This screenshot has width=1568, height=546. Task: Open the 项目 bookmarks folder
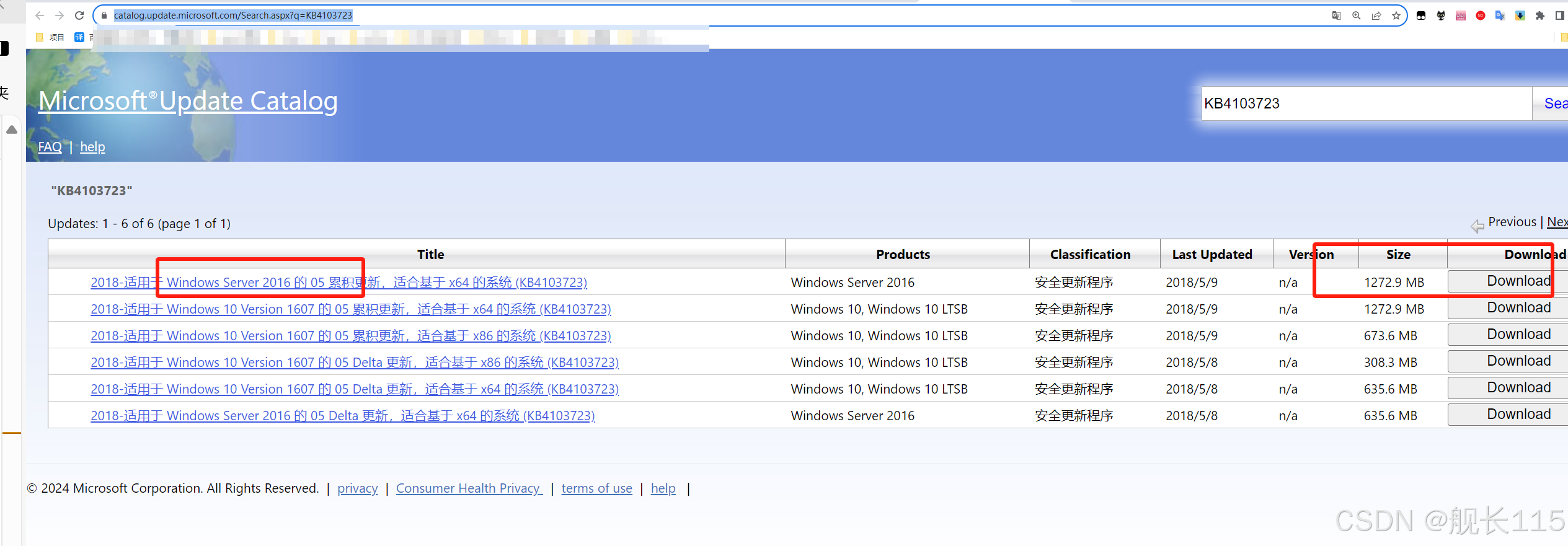pyautogui.click(x=50, y=37)
